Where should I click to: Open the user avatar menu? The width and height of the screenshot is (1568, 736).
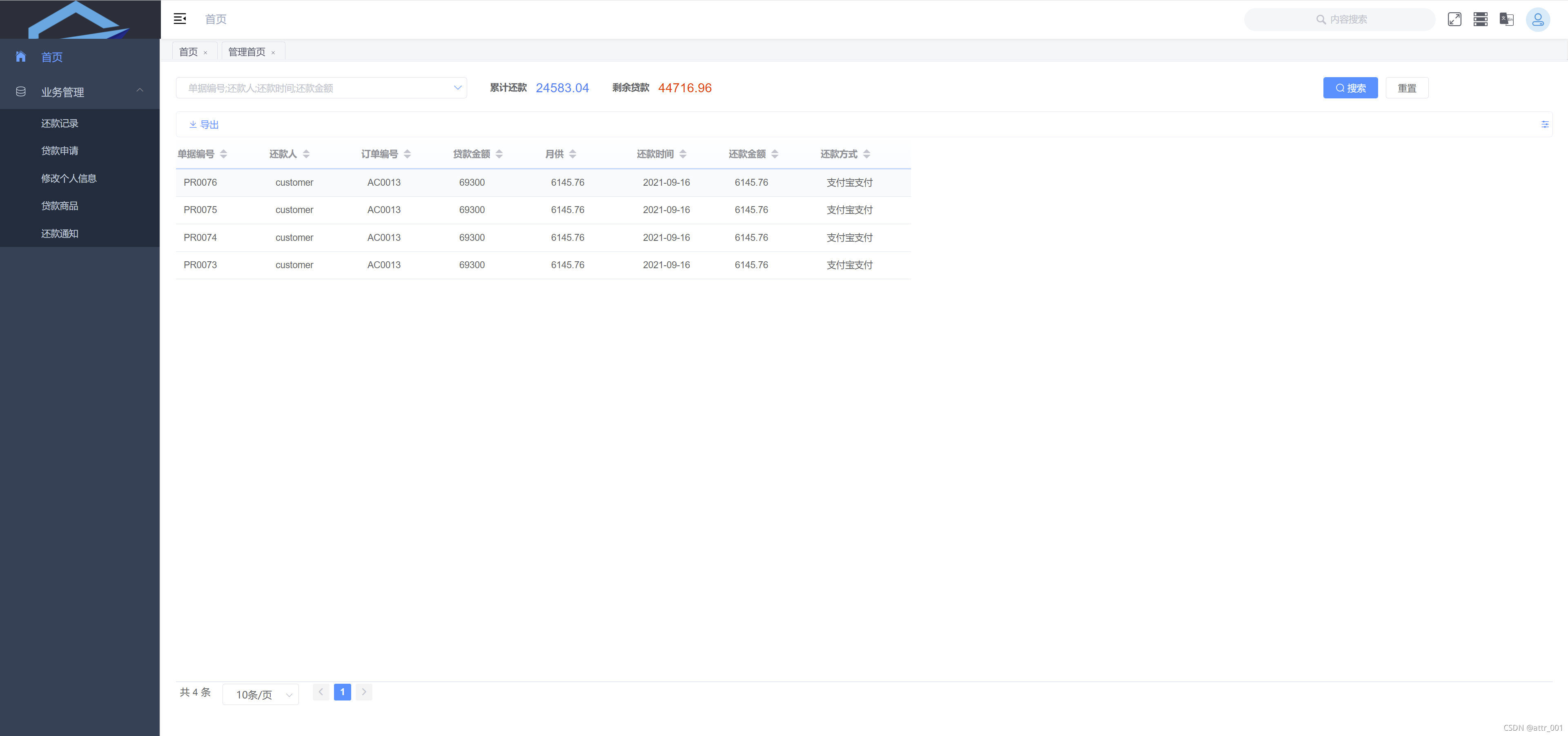pyautogui.click(x=1537, y=20)
